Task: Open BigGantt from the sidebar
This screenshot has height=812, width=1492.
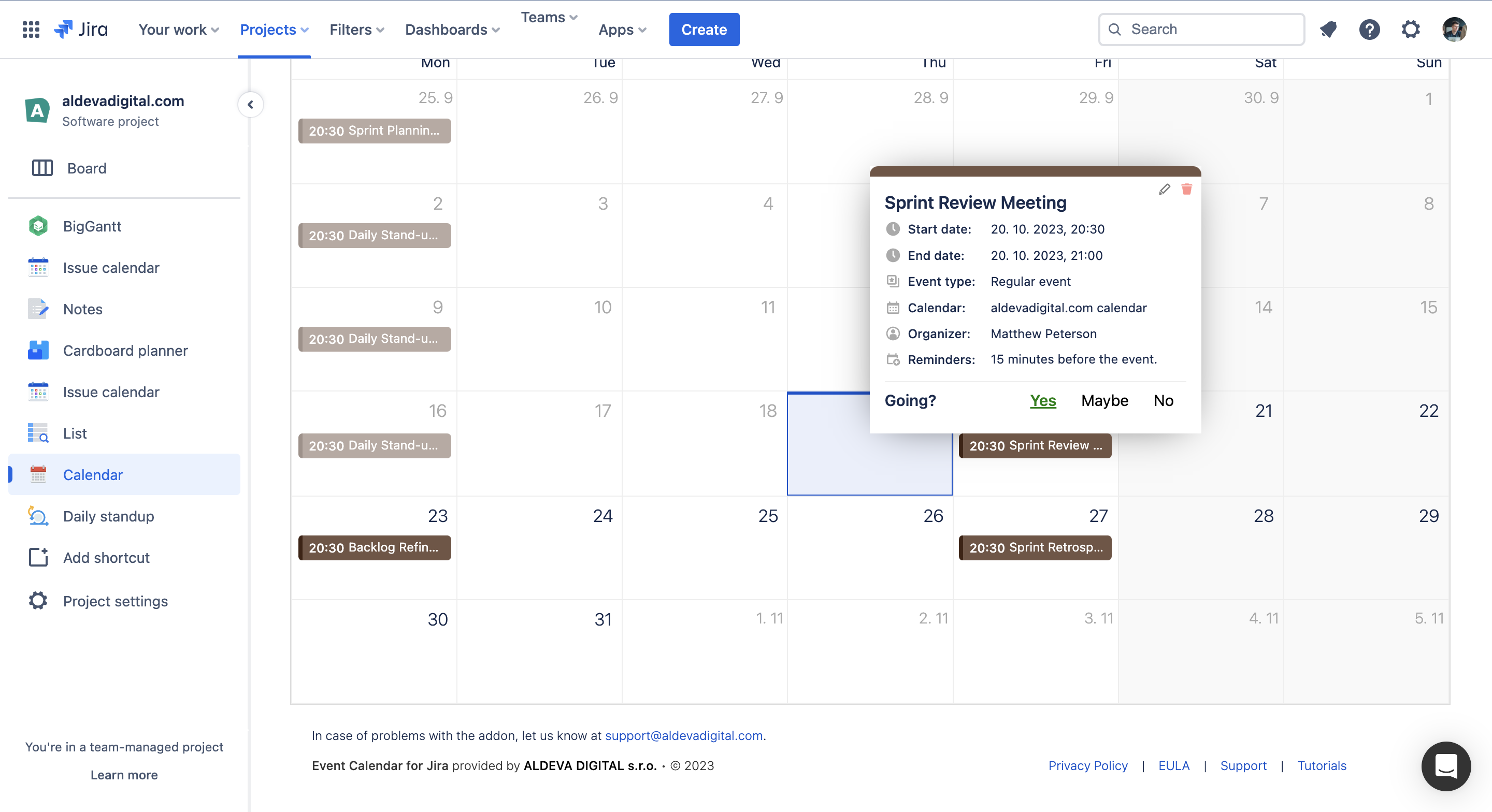Action: pos(92,226)
